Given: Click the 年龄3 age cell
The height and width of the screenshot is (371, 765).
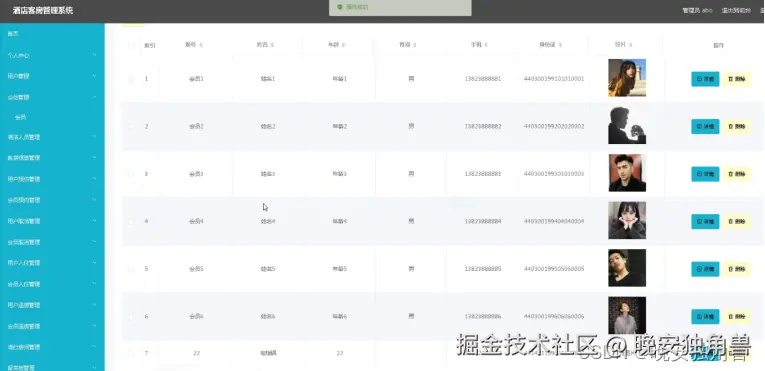Looking at the screenshot, I should coord(340,174).
